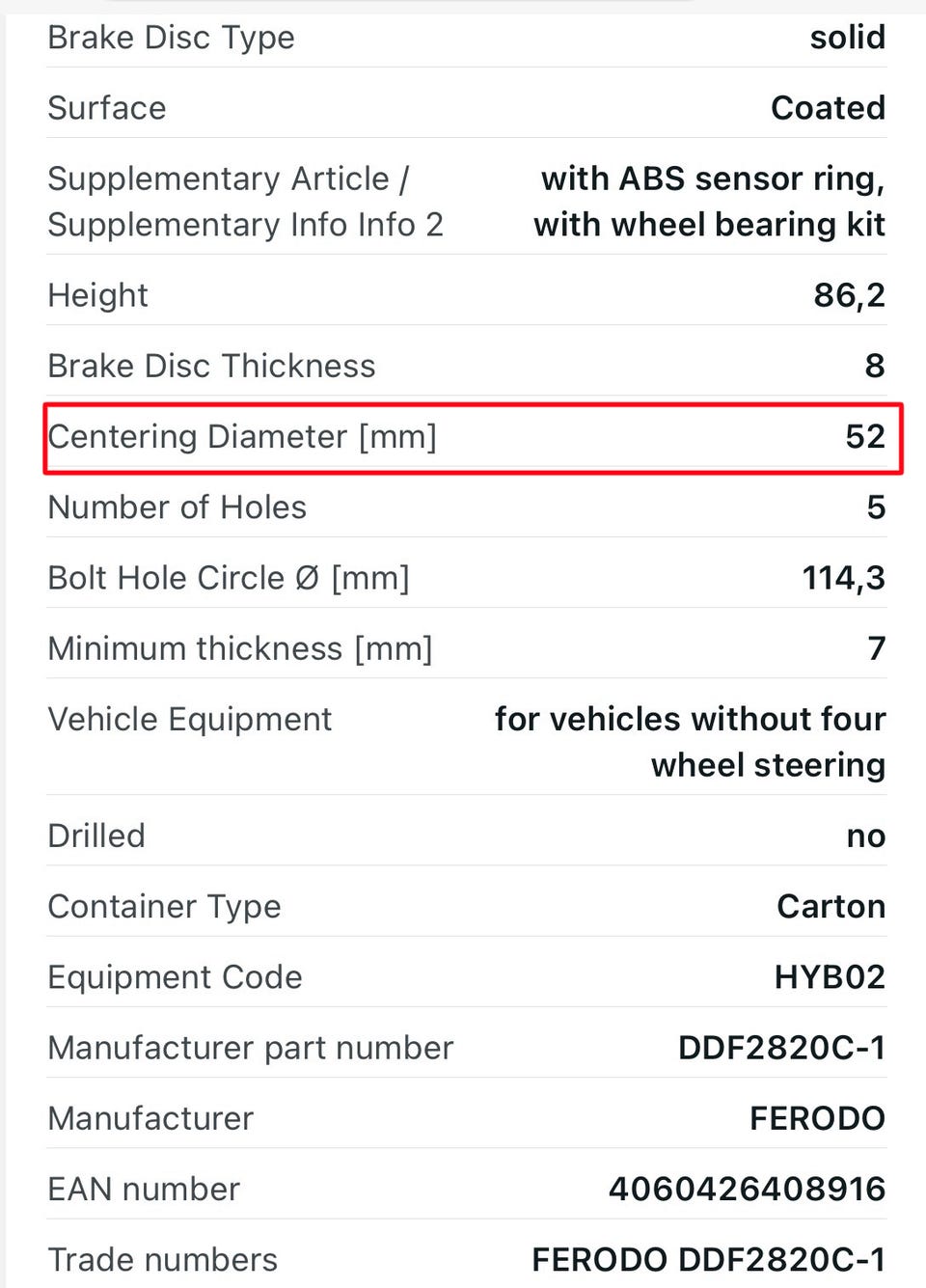Select the Trade numbers 'FERODO DDF2820C-1' value
The height and width of the screenshot is (1288, 926).
click(x=708, y=1259)
